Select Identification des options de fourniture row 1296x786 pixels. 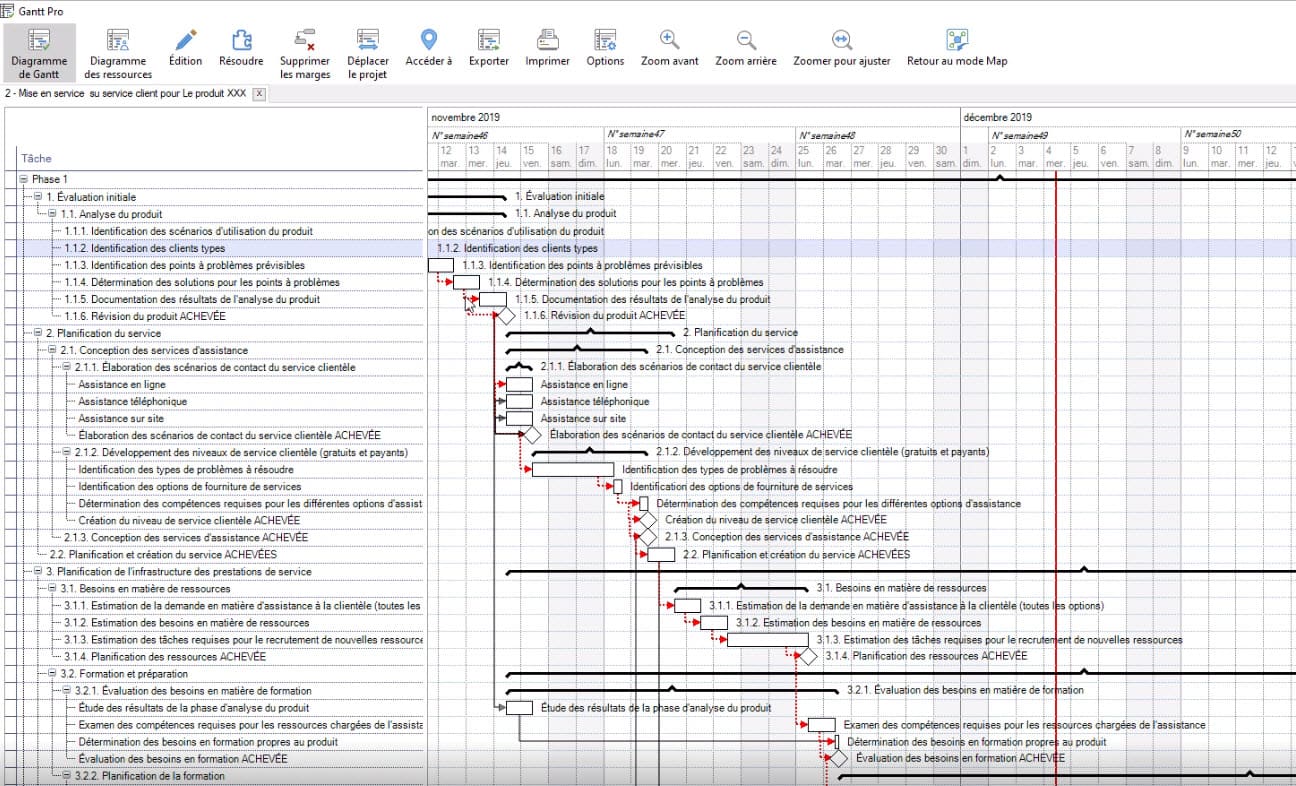pyautogui.click(x=190, y=487)
